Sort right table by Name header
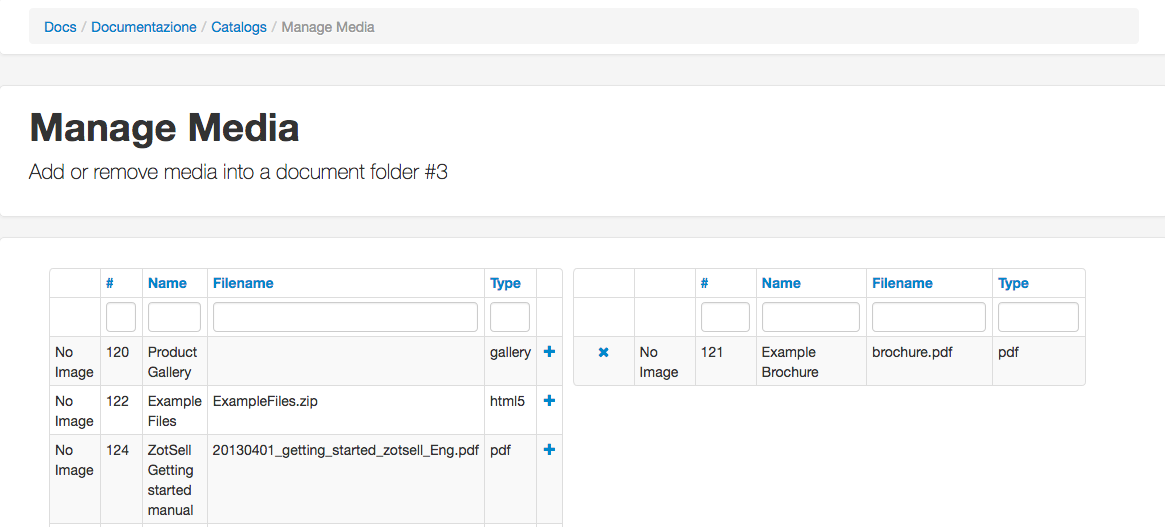The height and width of the screenshot is (527, 1165). click(782, 283)
